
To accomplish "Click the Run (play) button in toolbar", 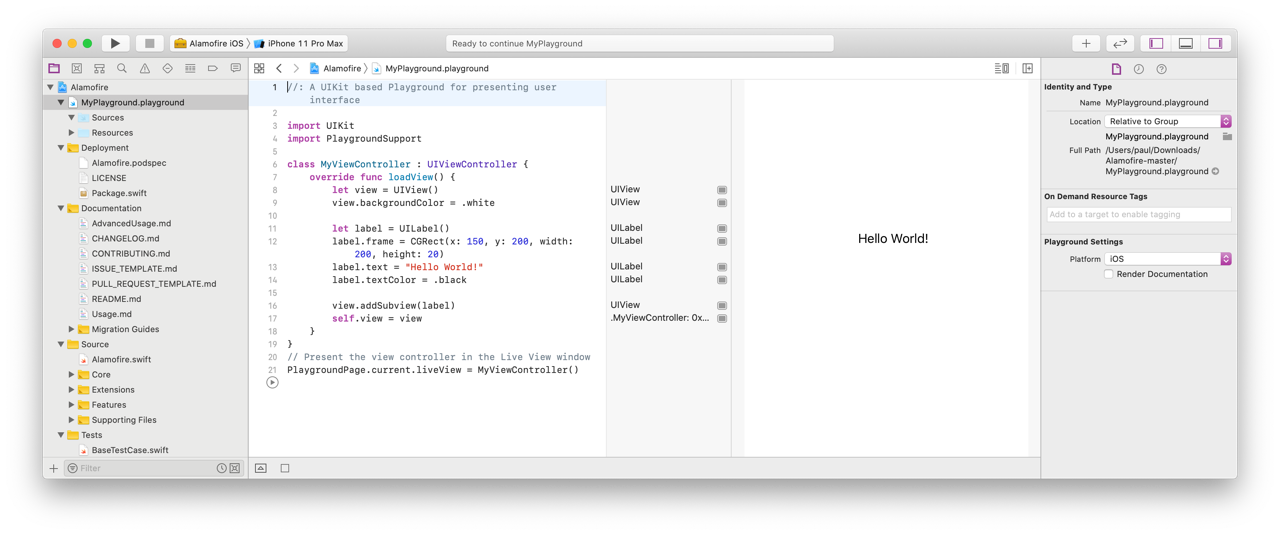I will pos(115,43).
